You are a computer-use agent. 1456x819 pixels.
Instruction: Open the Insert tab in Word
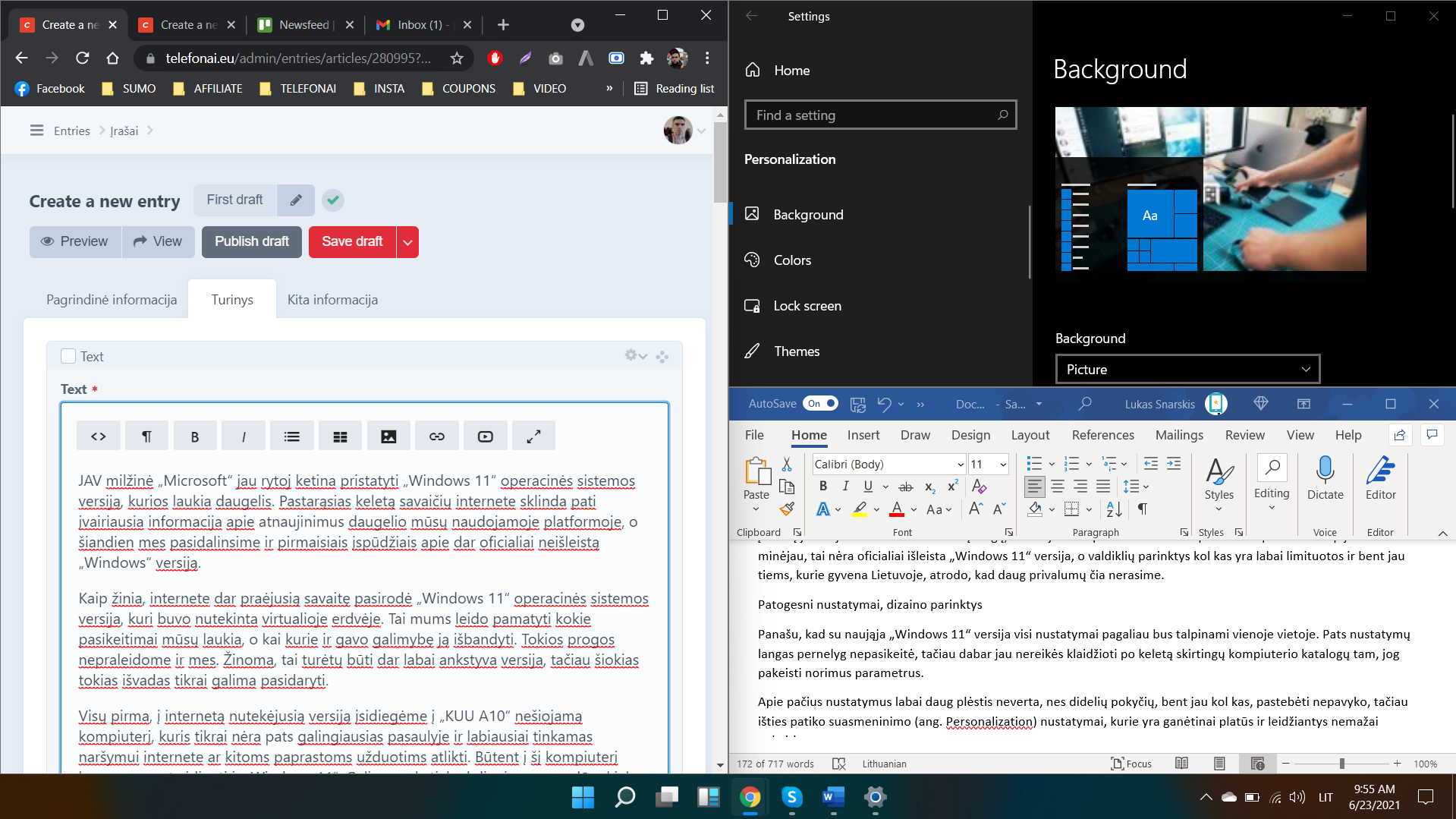[x=863, y=435]
